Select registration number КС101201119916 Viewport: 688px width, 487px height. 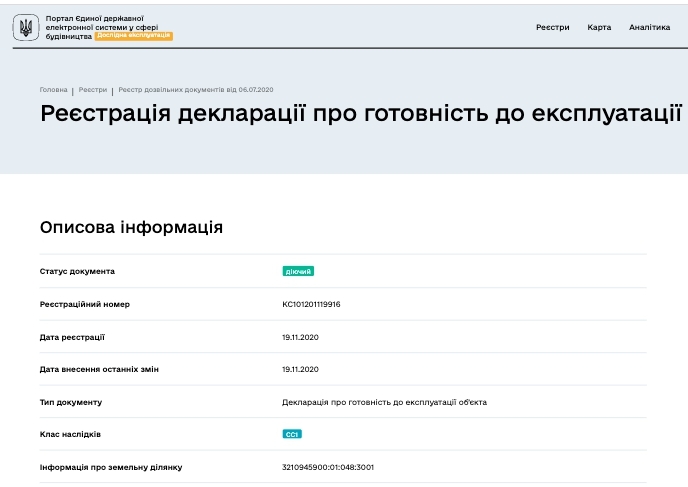pyautogui.click(x=311, y=304)
